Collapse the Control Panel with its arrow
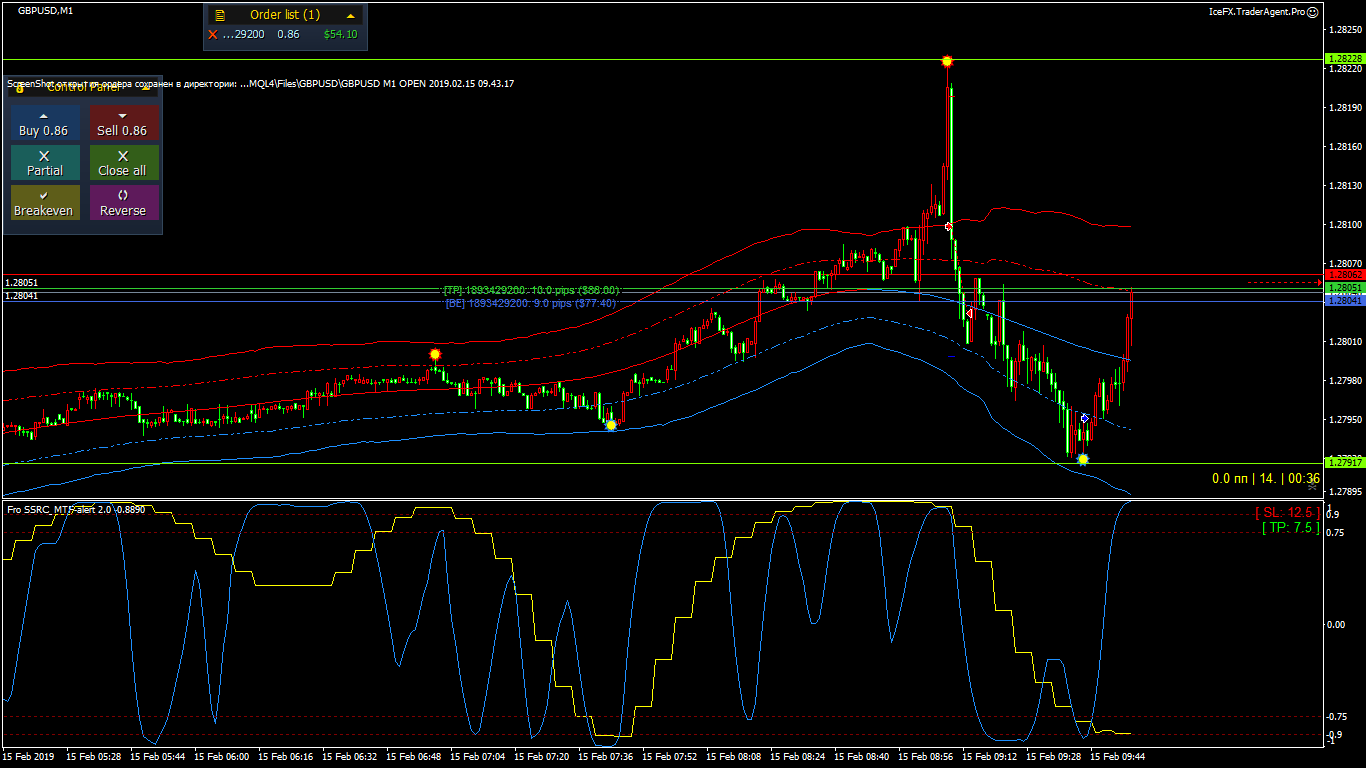Viewport: 1366px width, 768px height. [146, 88]
